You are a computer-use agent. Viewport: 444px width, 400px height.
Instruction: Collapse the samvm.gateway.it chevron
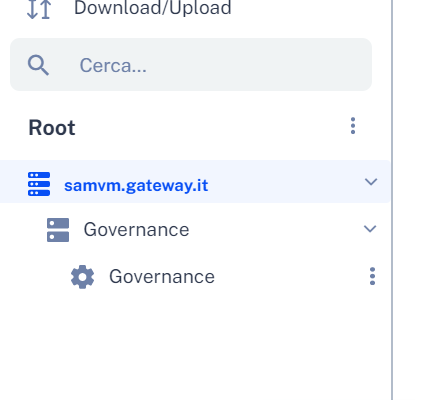(x=371, y=182)
